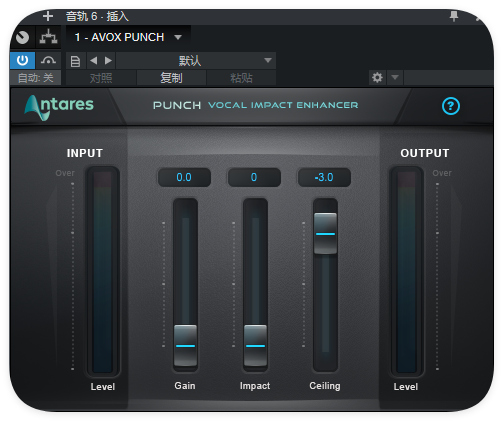503x421 pixels.
Task: Click the 粘贴 paste button
Action: click(241, 78)
